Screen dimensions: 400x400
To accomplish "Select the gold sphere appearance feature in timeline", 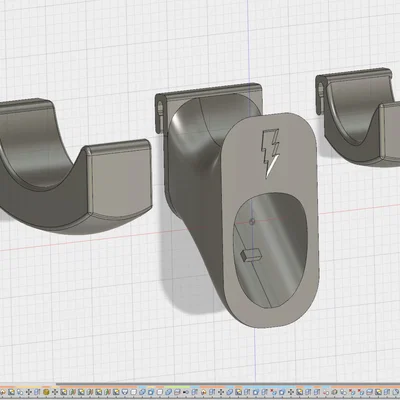I will [46, 392].
